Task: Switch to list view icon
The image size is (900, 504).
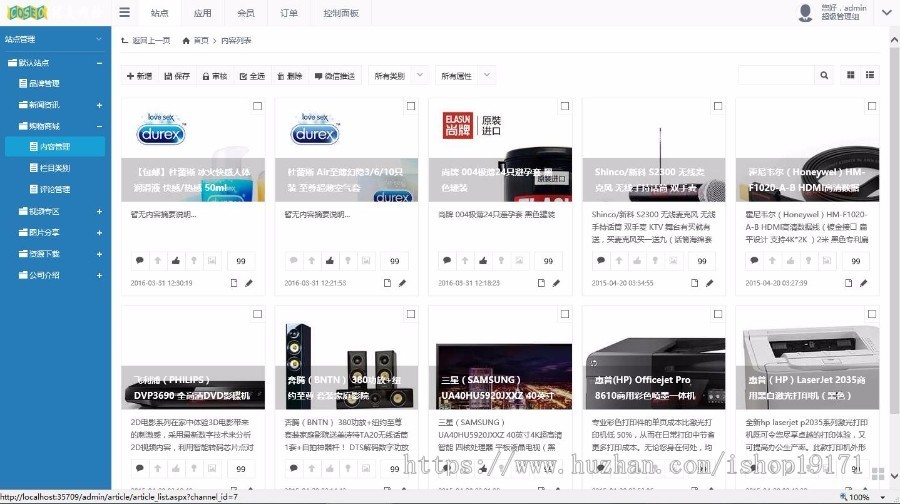Action: (x=870, y=75)
